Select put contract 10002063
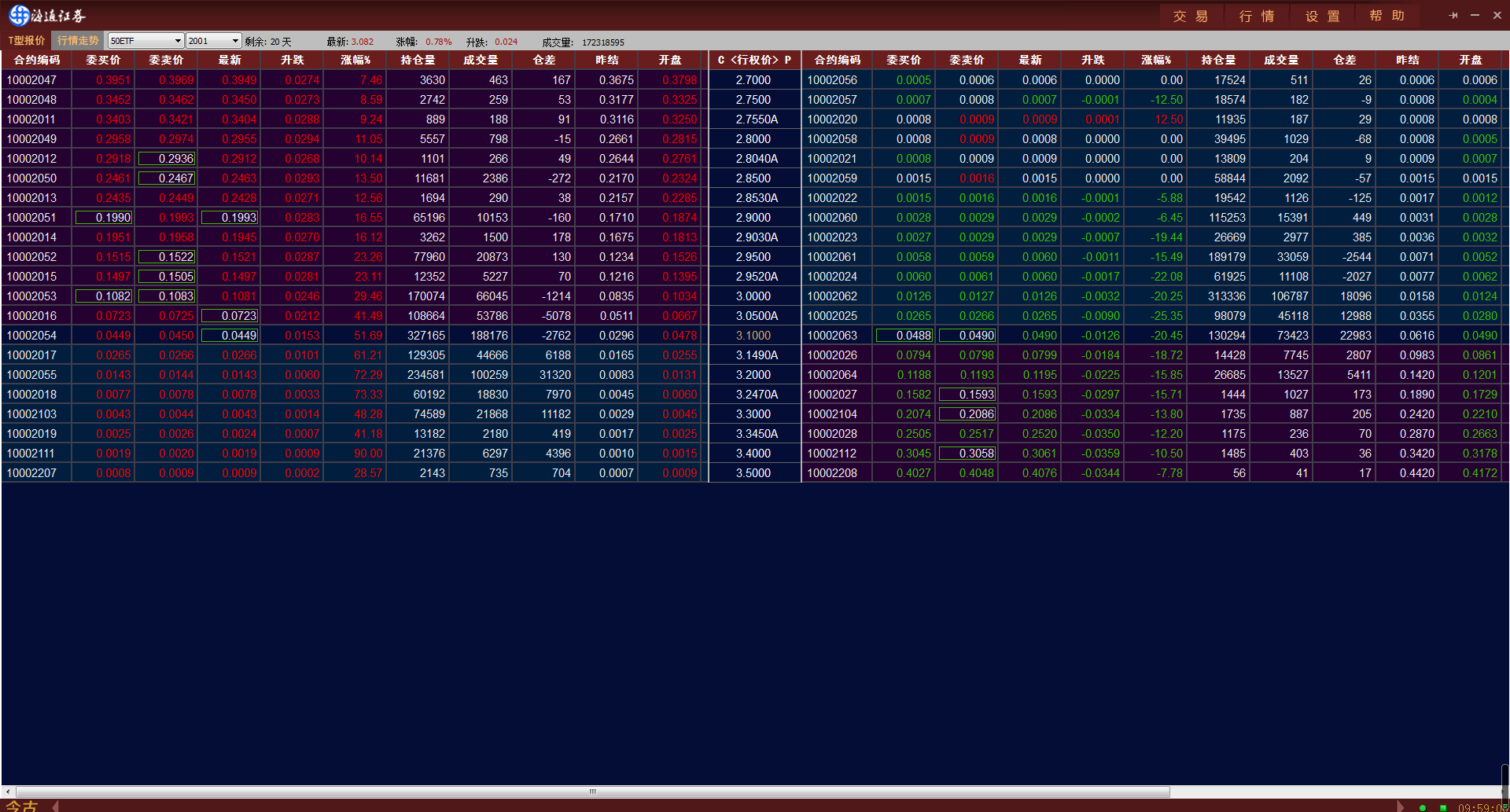The width and height of the screenshot is (1510, 812). click(832, 336)
